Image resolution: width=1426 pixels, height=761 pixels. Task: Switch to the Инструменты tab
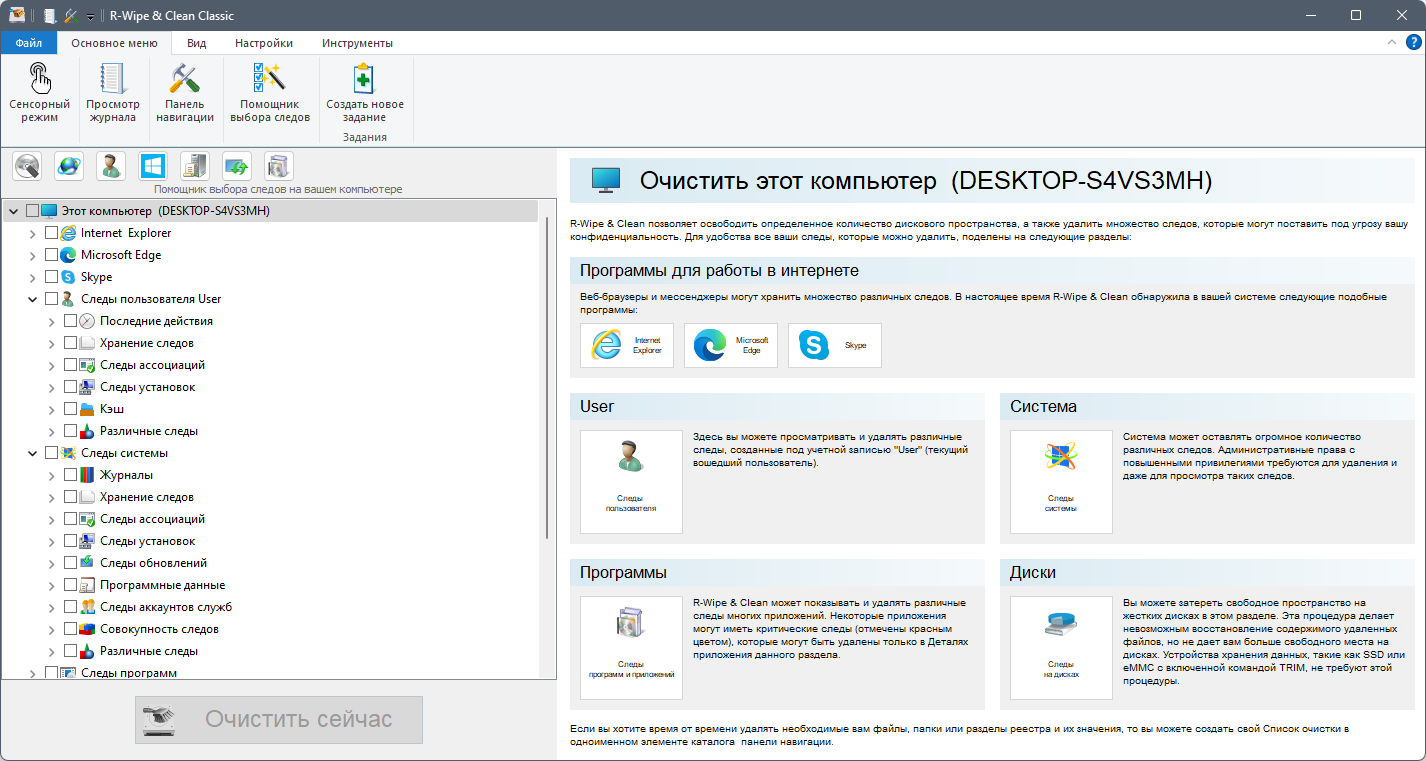point(357,43)
